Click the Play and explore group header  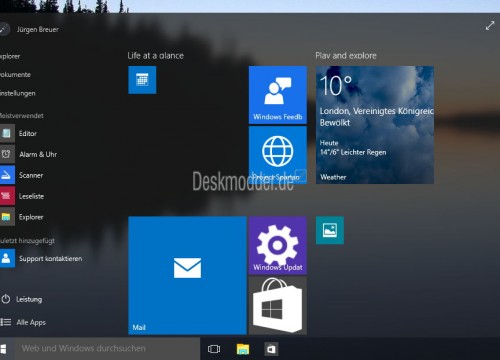[346, 56]
